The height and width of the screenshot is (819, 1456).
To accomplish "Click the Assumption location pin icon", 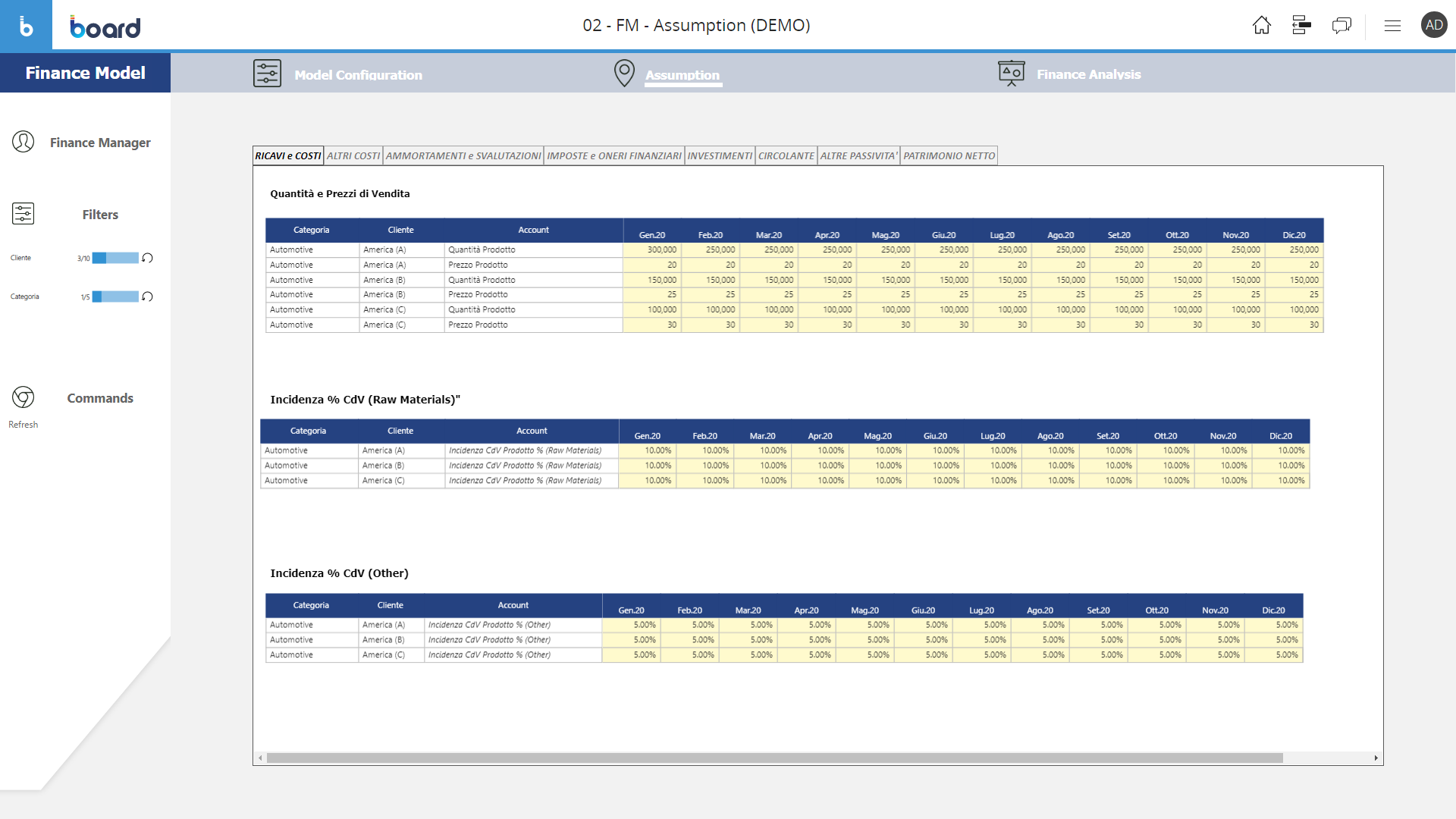I will pyautogui.click(x=624, y=74).
